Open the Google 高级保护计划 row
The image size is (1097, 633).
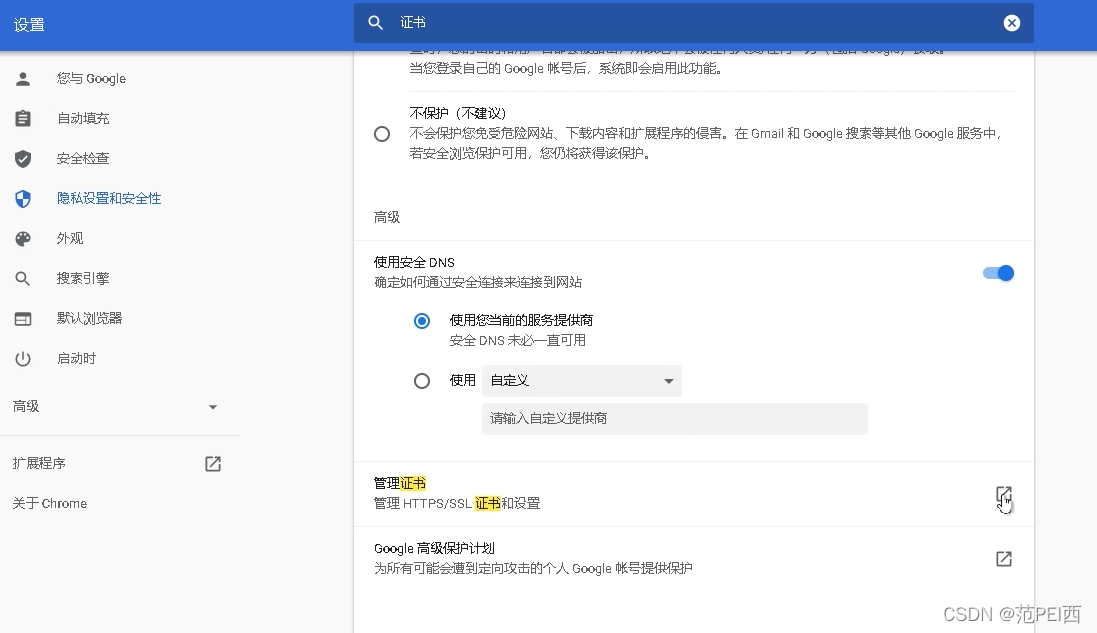tap(693, 558)
